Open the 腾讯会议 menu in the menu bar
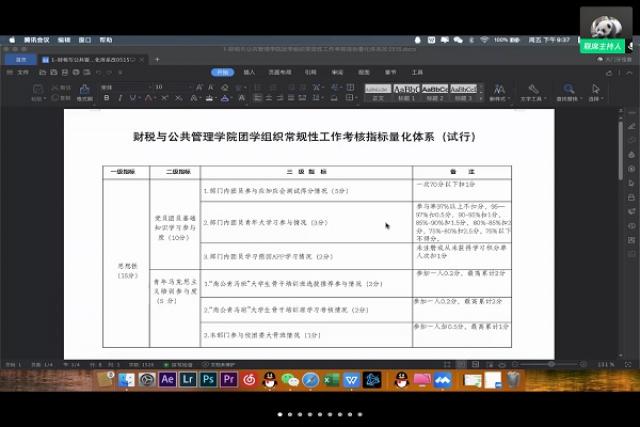 pos(36,40)
